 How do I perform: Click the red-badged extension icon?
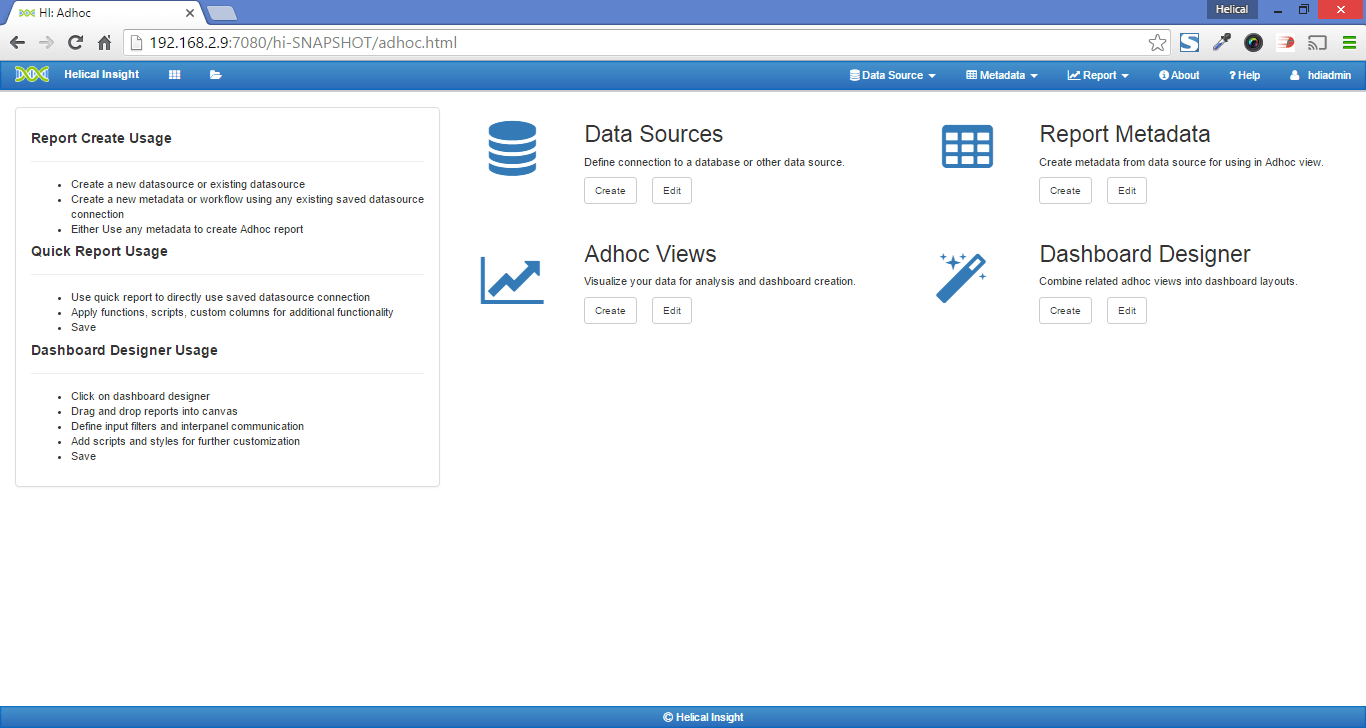click(1285, 42)
